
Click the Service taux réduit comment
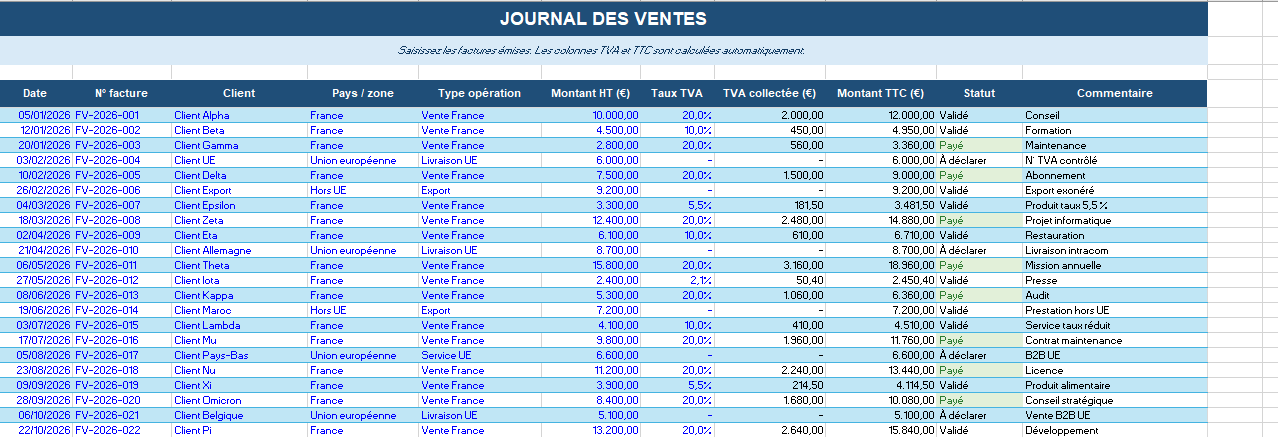click(1114, 325)
